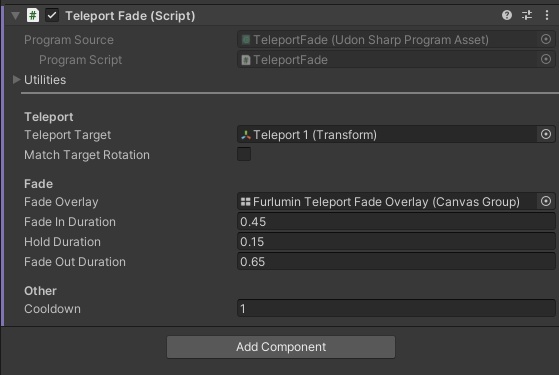Click the Cooldown label
Screen dimensions: 559x375
click(52, 309)
